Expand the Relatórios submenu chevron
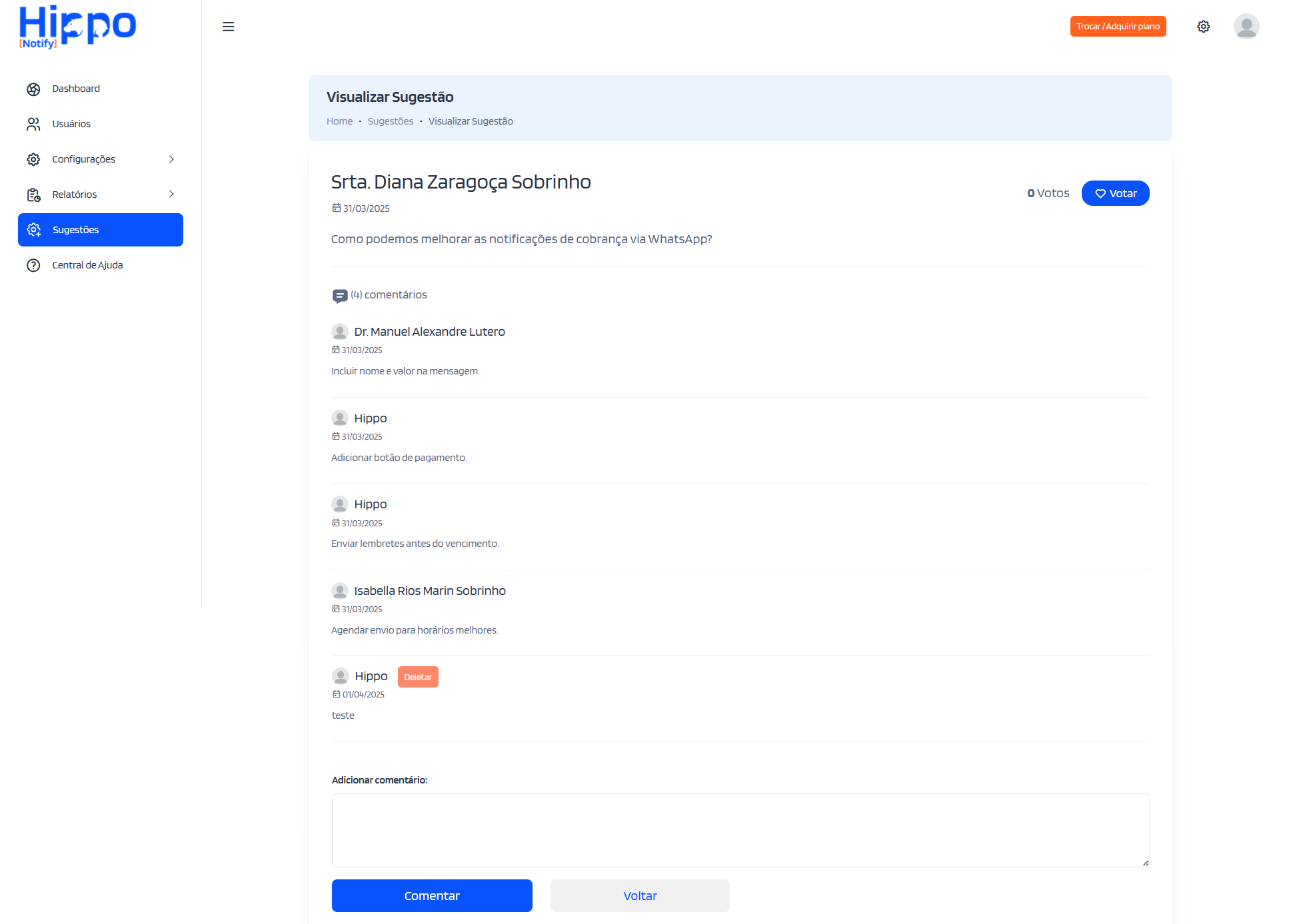The height and width of the screenshot is (924, 1291). [171, 195]
